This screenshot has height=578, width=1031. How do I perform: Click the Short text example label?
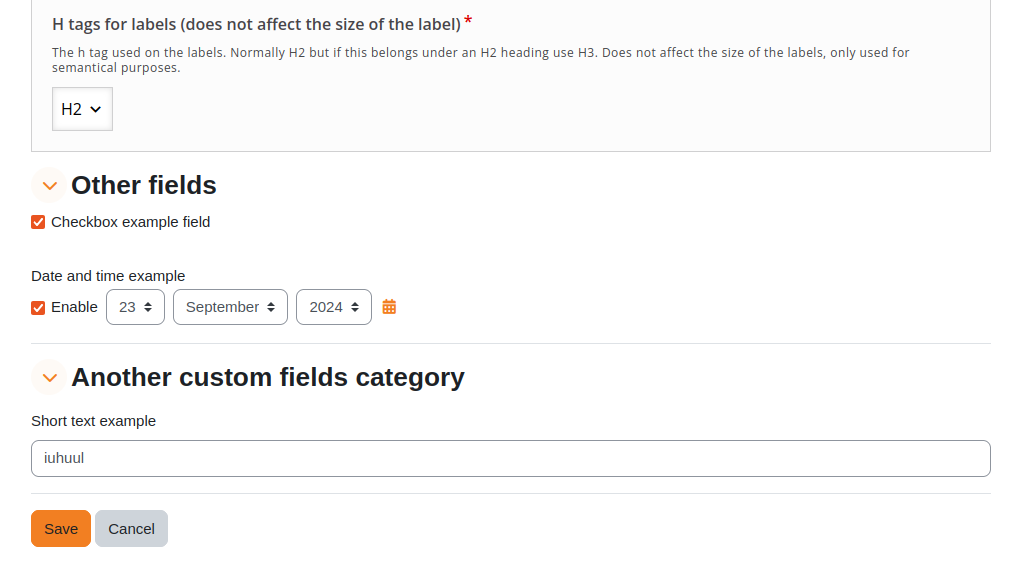[93, 421]
